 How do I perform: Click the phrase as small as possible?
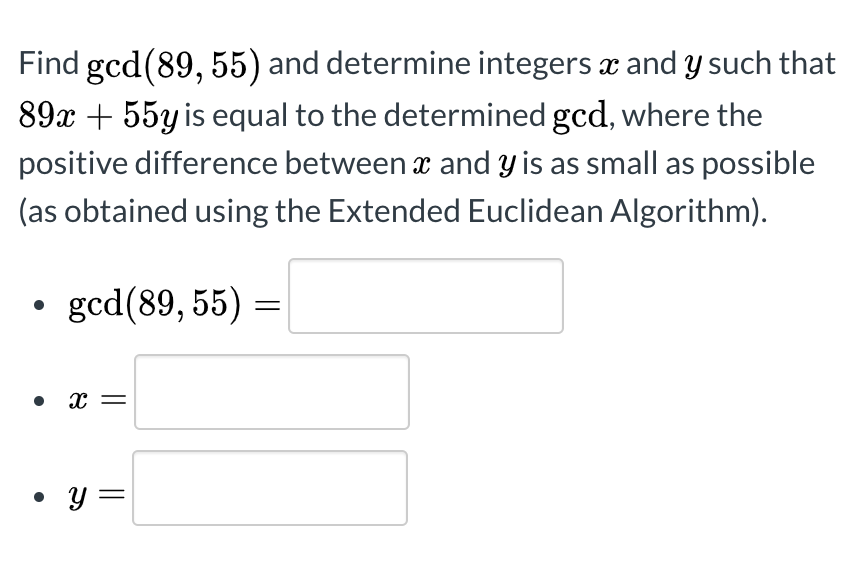coord(682,162)
